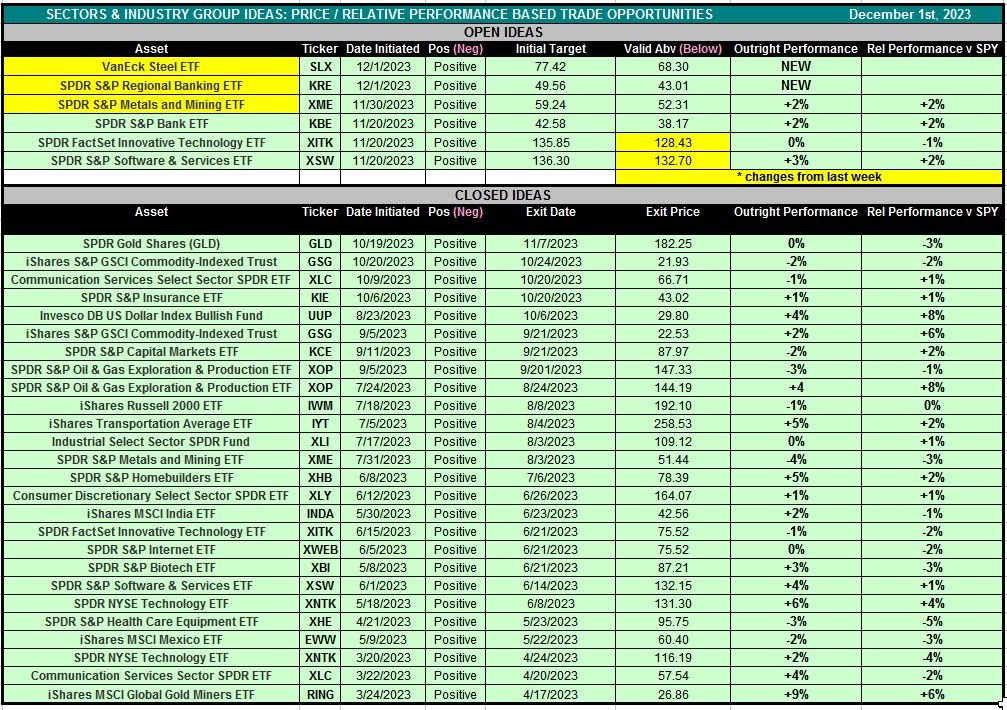
Task: Click the Initial Target column header
Action: click(x=551, y=49)
